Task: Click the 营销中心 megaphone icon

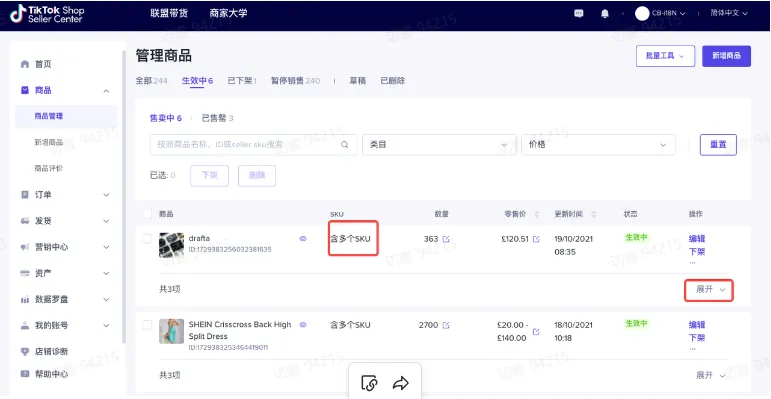Action: (x=25, y=247)
